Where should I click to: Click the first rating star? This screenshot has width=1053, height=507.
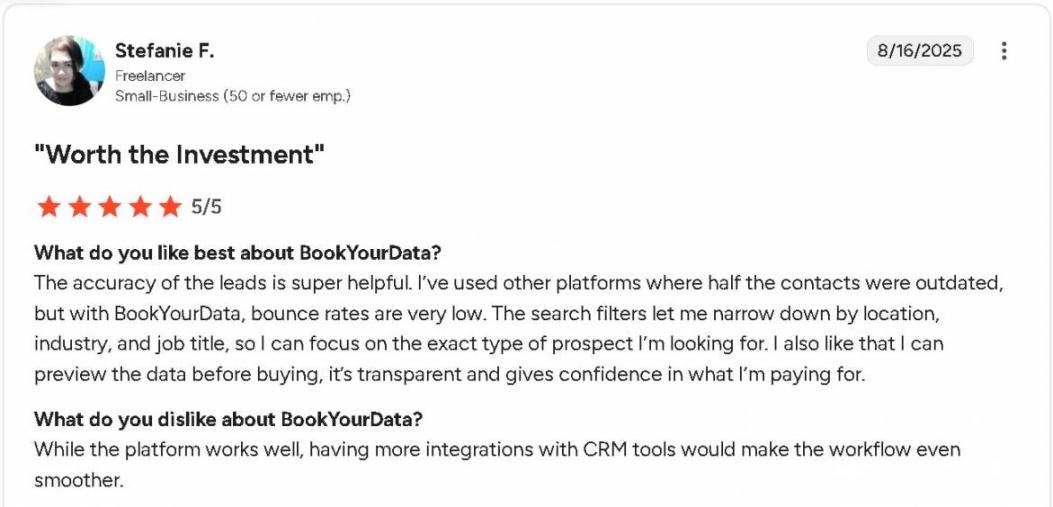coord(46,207)
